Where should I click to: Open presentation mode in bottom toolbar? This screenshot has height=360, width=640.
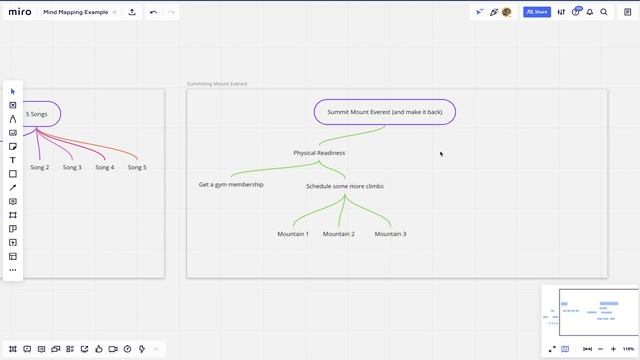click(27, 349)
